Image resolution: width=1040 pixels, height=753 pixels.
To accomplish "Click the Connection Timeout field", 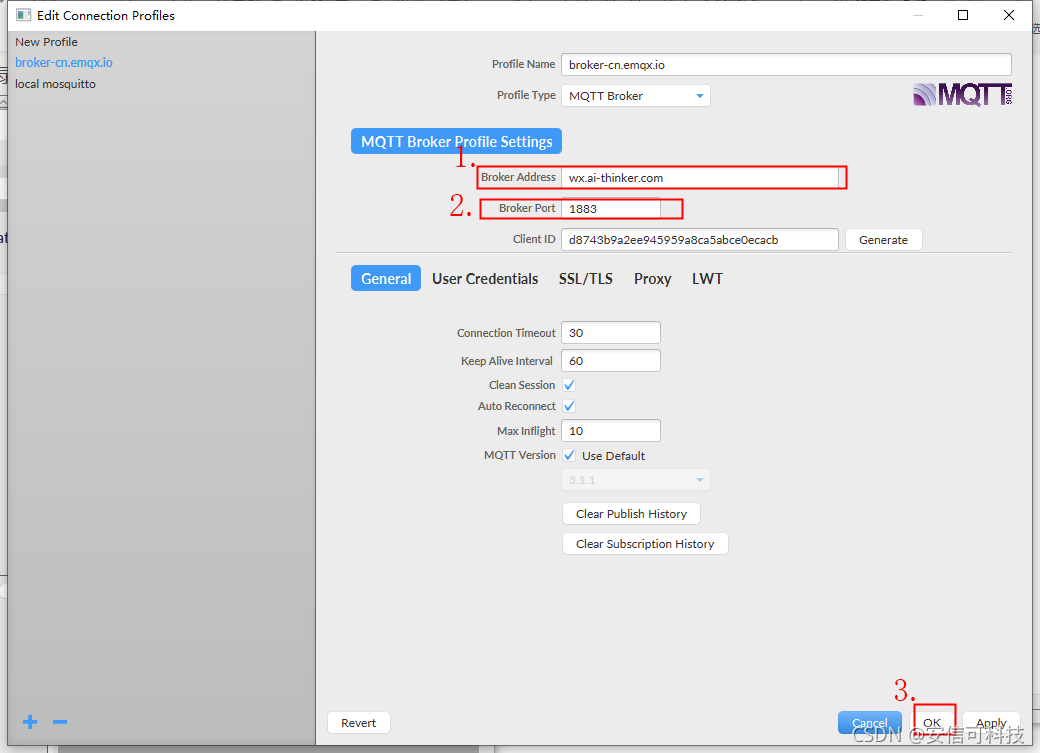I will click(x=611, y=332).
